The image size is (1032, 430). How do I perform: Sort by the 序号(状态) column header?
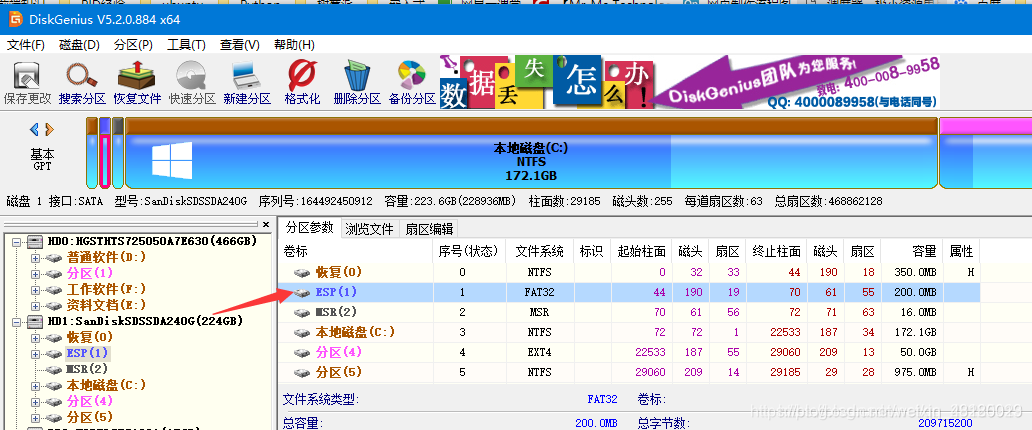point(470,251)
